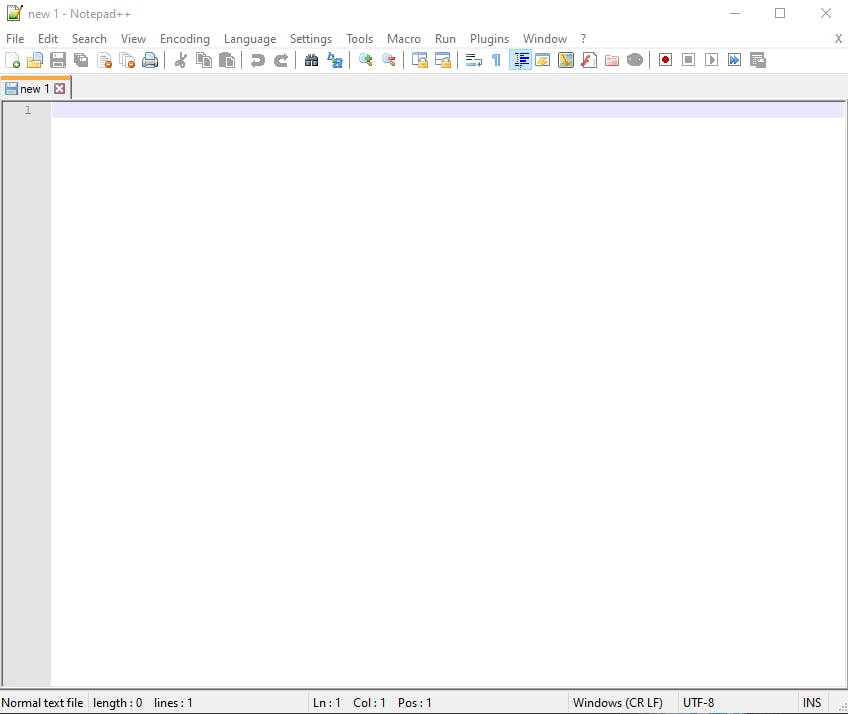Click the length : 0 status text
This screenshot has height=714, width=848.
[x=117, y=703]
